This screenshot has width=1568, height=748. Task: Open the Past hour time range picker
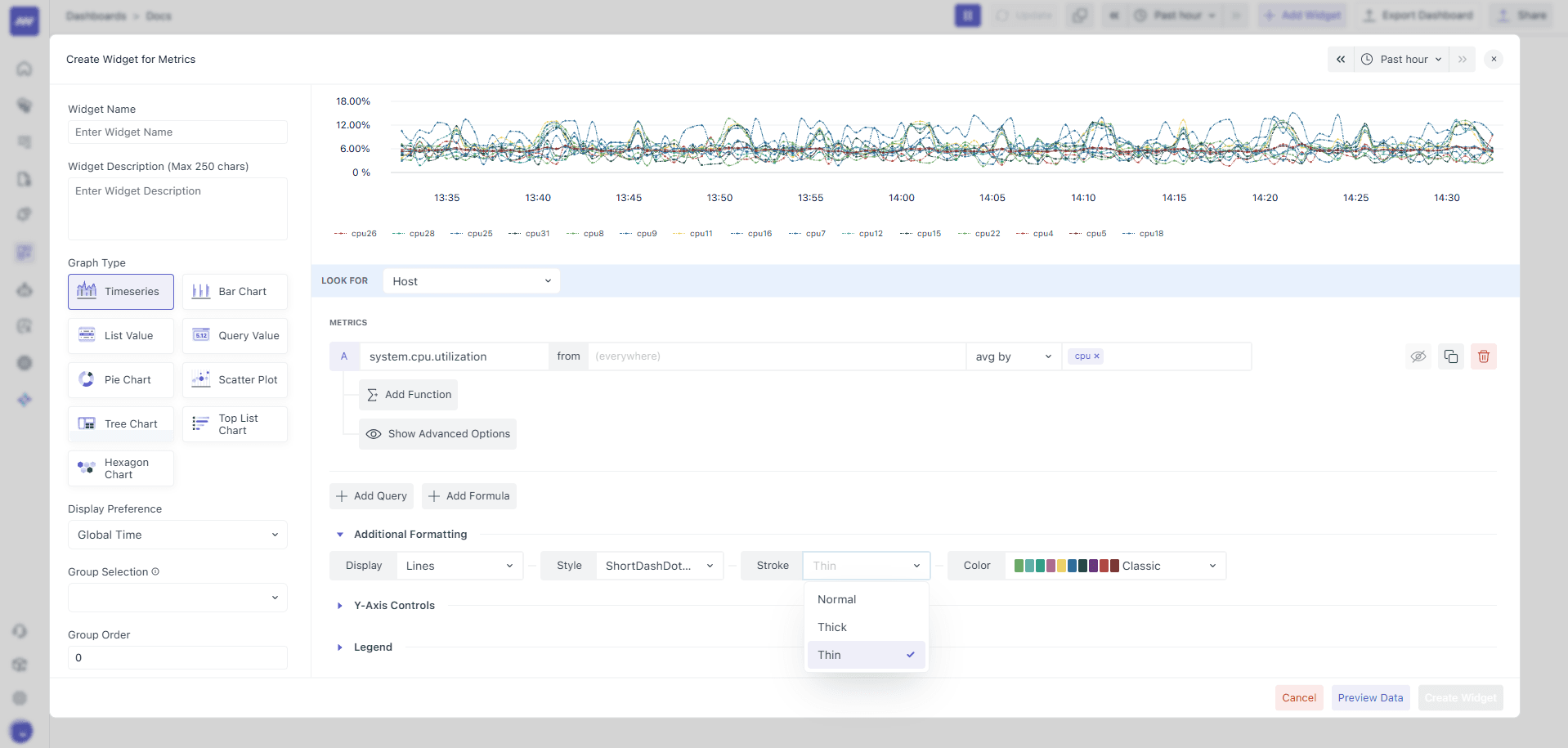[1400, 59]
